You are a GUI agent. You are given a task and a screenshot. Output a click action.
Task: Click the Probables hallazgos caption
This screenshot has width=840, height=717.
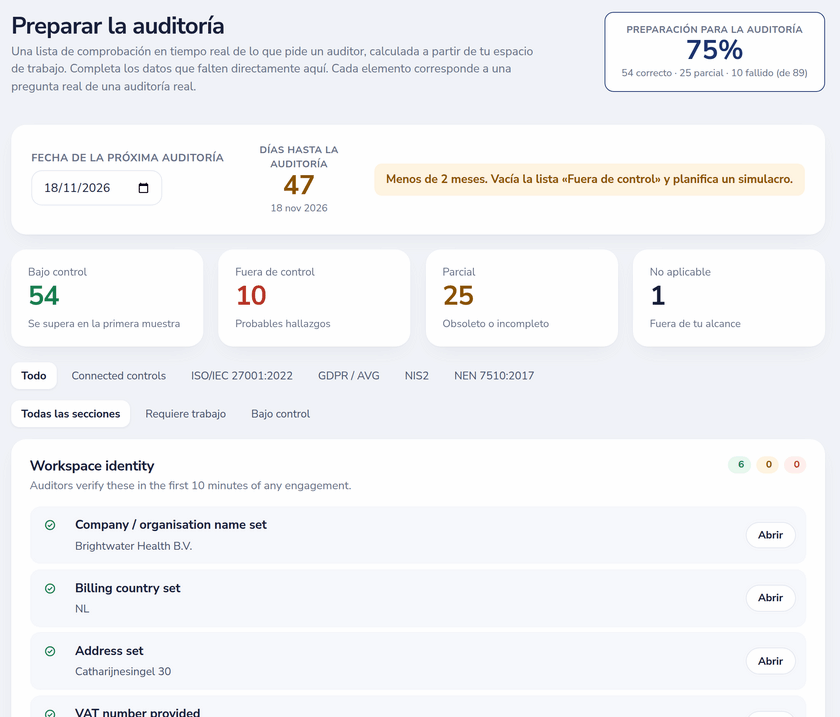[283, 324]
